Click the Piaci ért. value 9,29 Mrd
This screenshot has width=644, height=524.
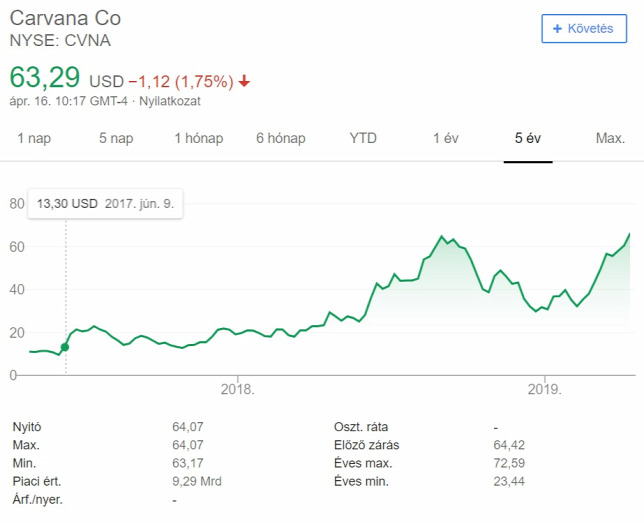(197, 481)
